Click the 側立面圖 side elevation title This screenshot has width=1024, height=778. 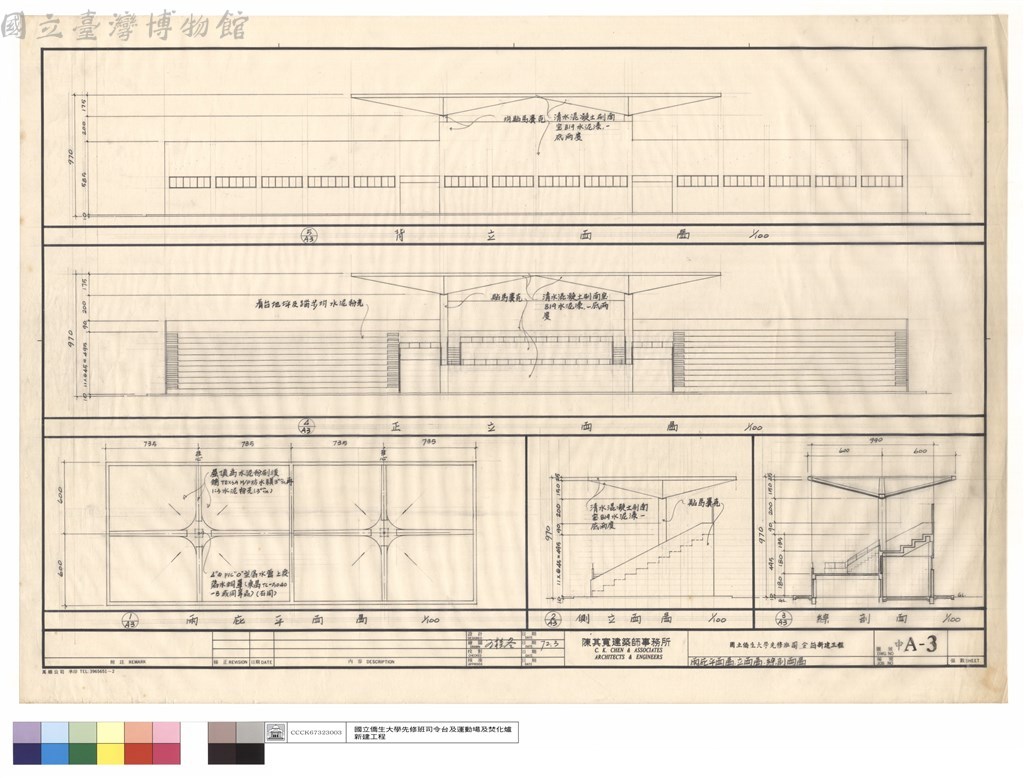625,618
